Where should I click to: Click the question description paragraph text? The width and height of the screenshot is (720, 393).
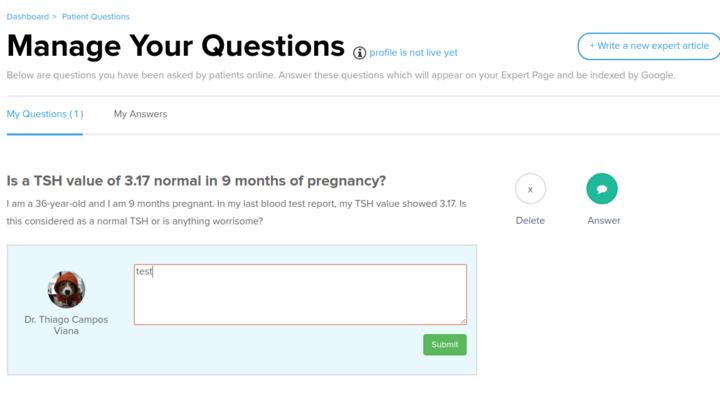tap(236, 212)
